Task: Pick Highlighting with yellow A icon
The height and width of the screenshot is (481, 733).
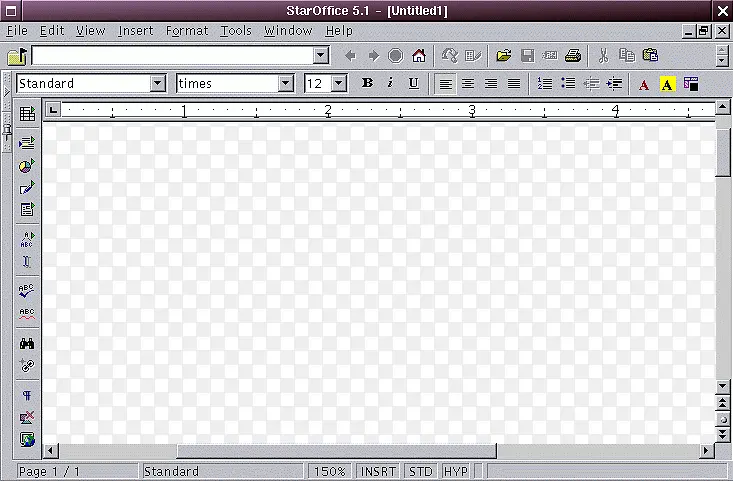Action: (x=667, y=85)
